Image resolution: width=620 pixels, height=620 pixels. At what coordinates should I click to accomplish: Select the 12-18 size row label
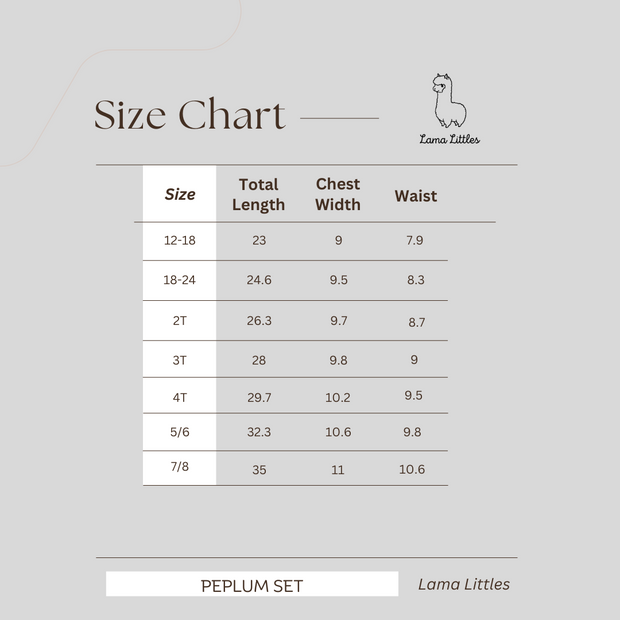[x=179, y=241]
